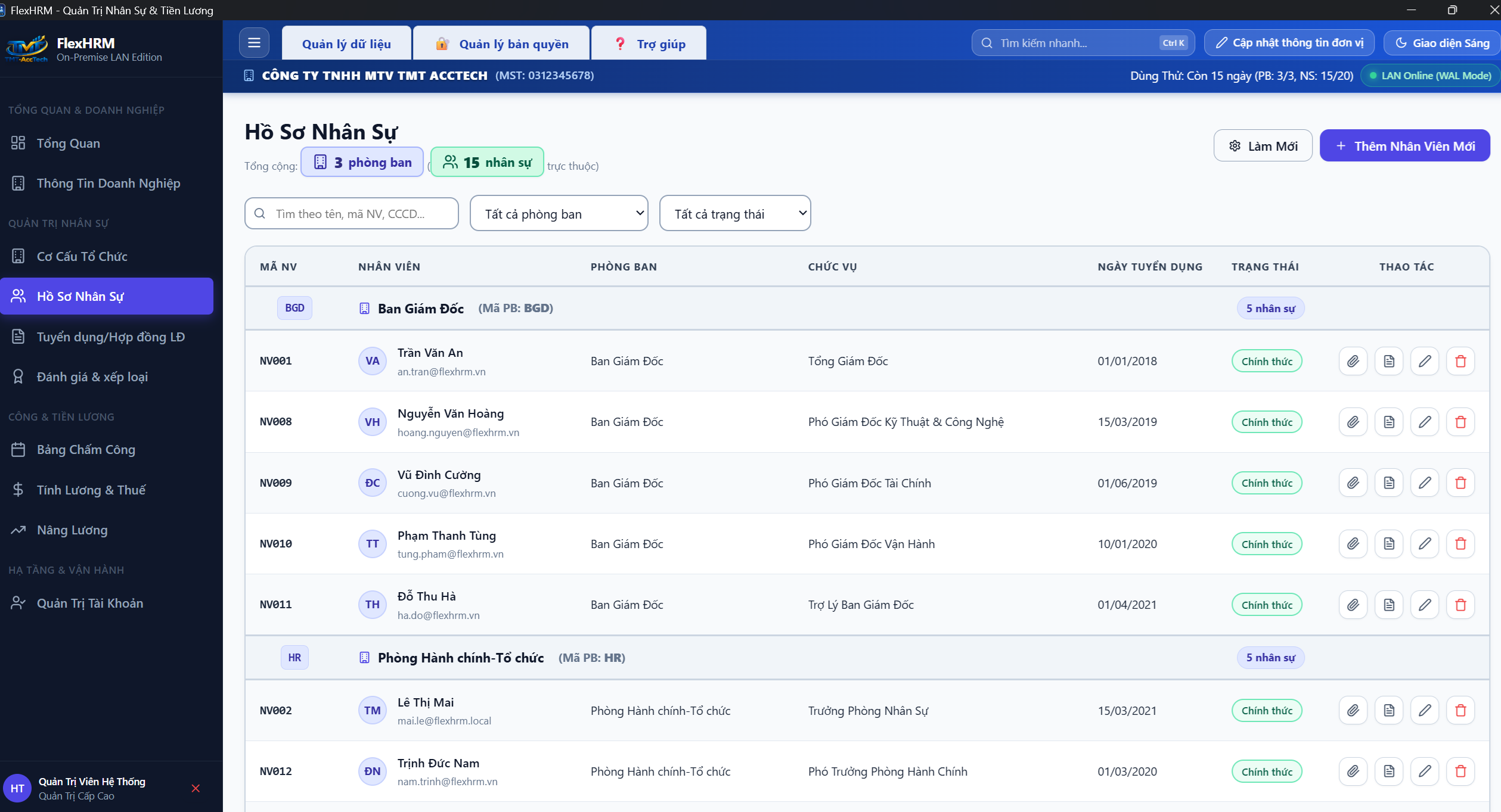Click VA avatar of Trần Văn An
The image size is (1501, 812).
pyautogui.click(x=373, y=361)
